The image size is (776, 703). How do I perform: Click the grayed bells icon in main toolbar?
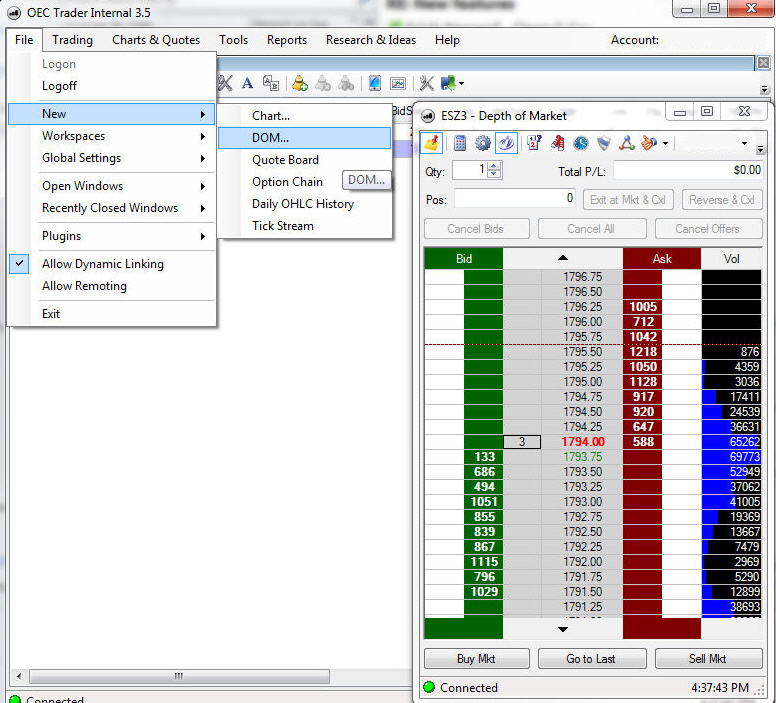click(346, 83)
